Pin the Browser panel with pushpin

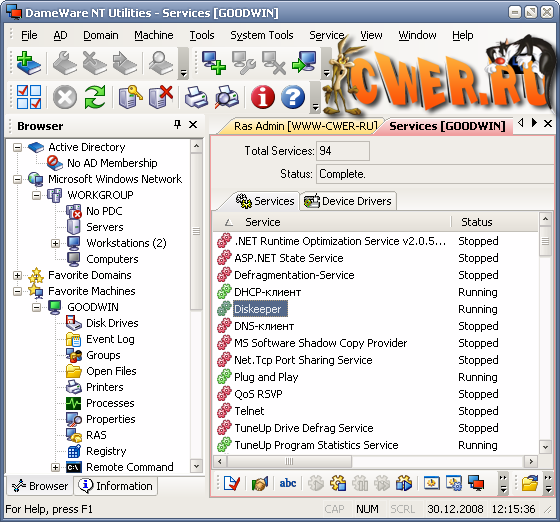point(177,125)
